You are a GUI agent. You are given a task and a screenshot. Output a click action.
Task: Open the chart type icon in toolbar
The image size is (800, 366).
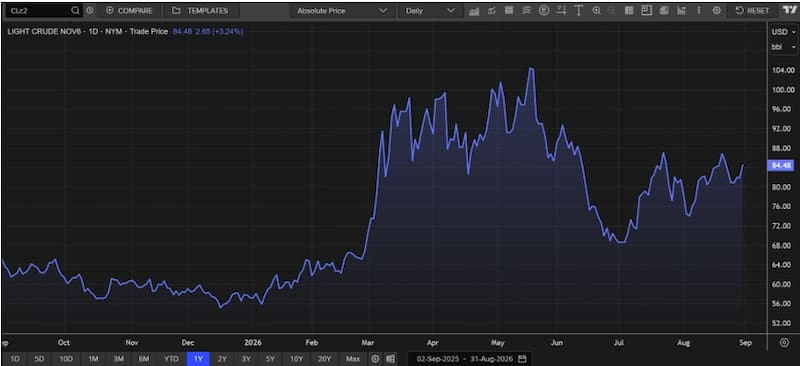pyautogui.click(x=474, y=11)
